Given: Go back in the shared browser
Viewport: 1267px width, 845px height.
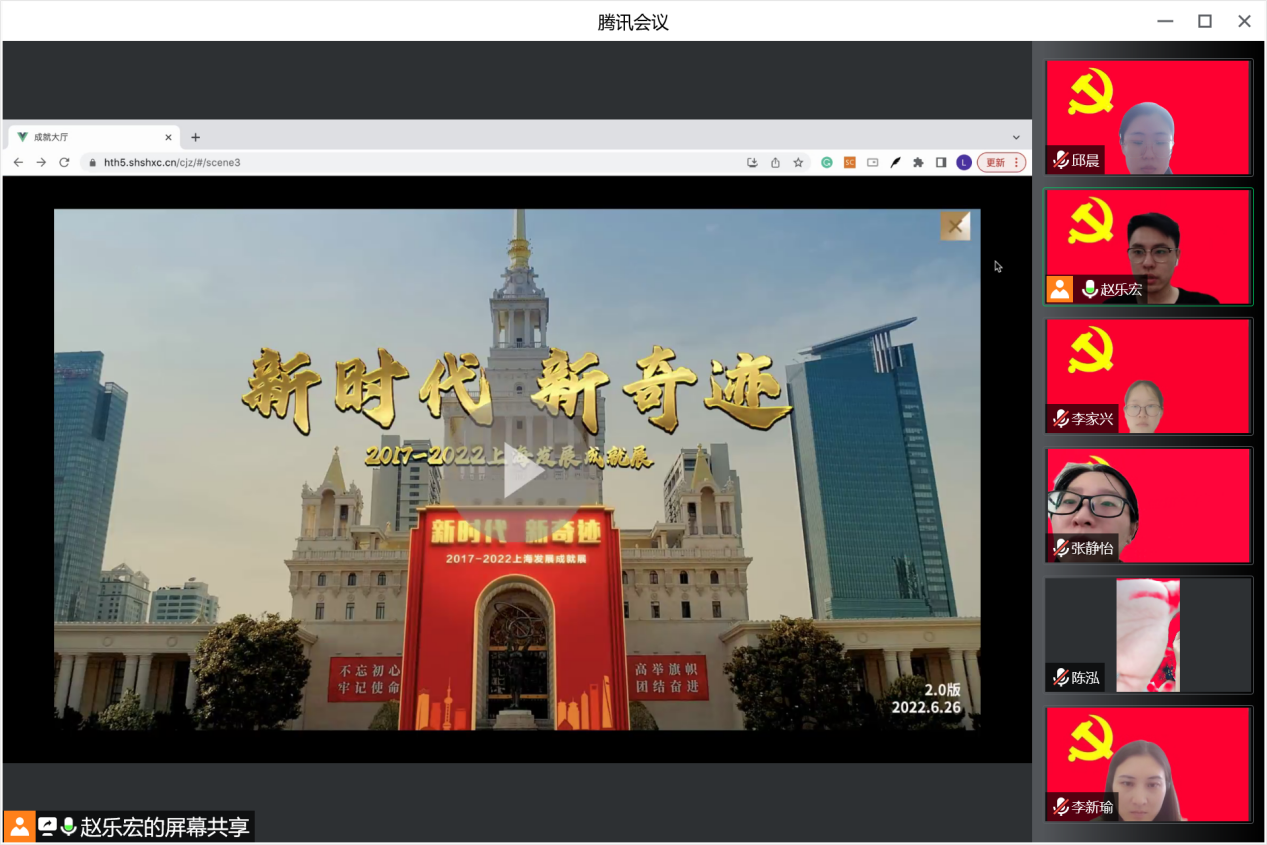Looking at the screenshot, I should (x=18, y=162).
